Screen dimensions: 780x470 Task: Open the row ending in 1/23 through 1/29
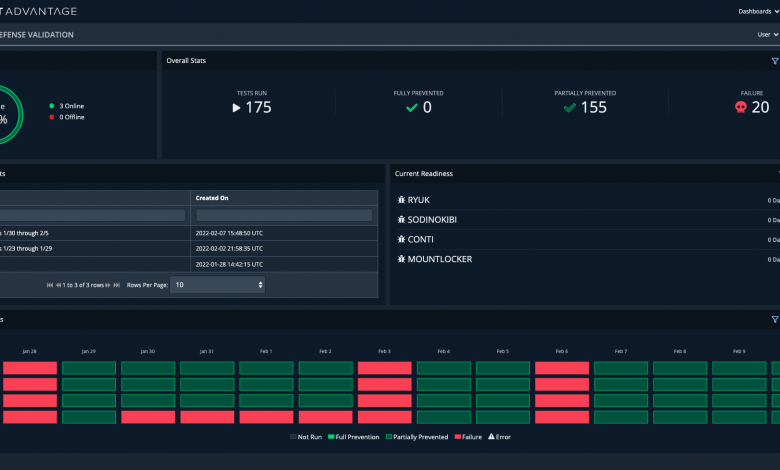coord(95,248)
